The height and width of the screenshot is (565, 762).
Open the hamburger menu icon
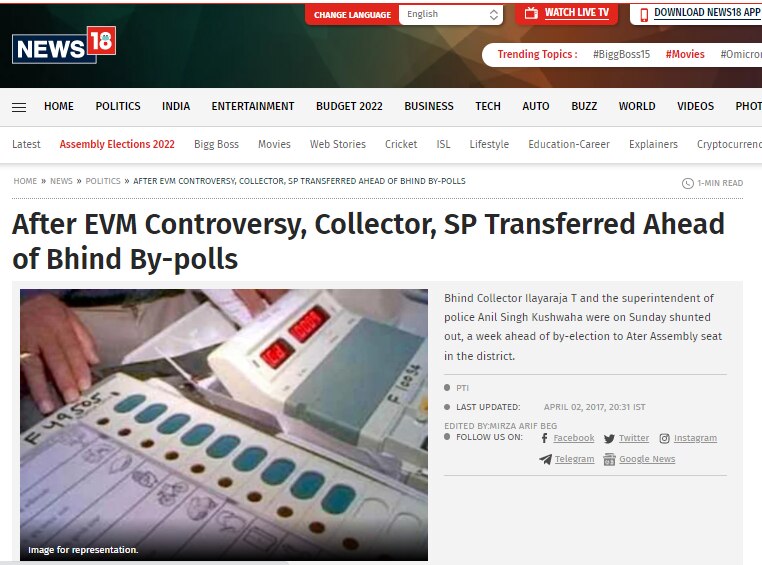coord(19,107)
